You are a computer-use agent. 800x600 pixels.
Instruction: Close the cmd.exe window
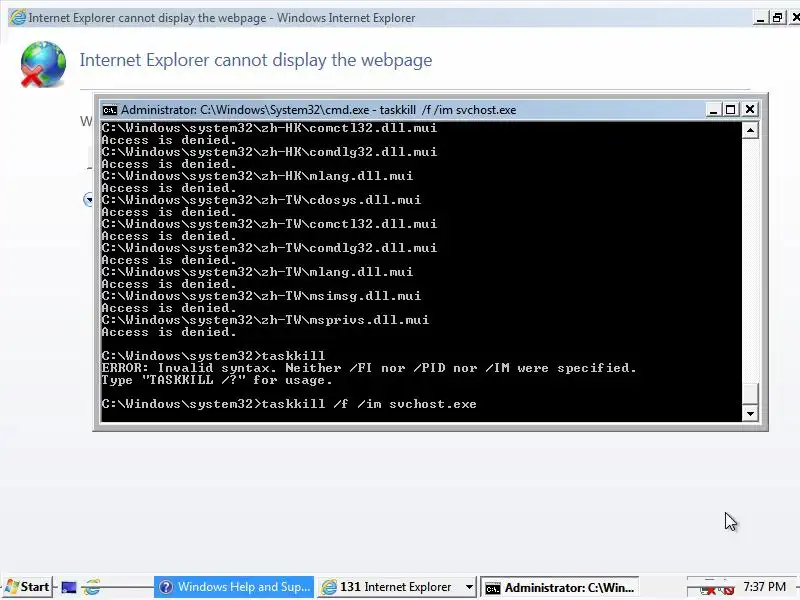click(749, 109)
